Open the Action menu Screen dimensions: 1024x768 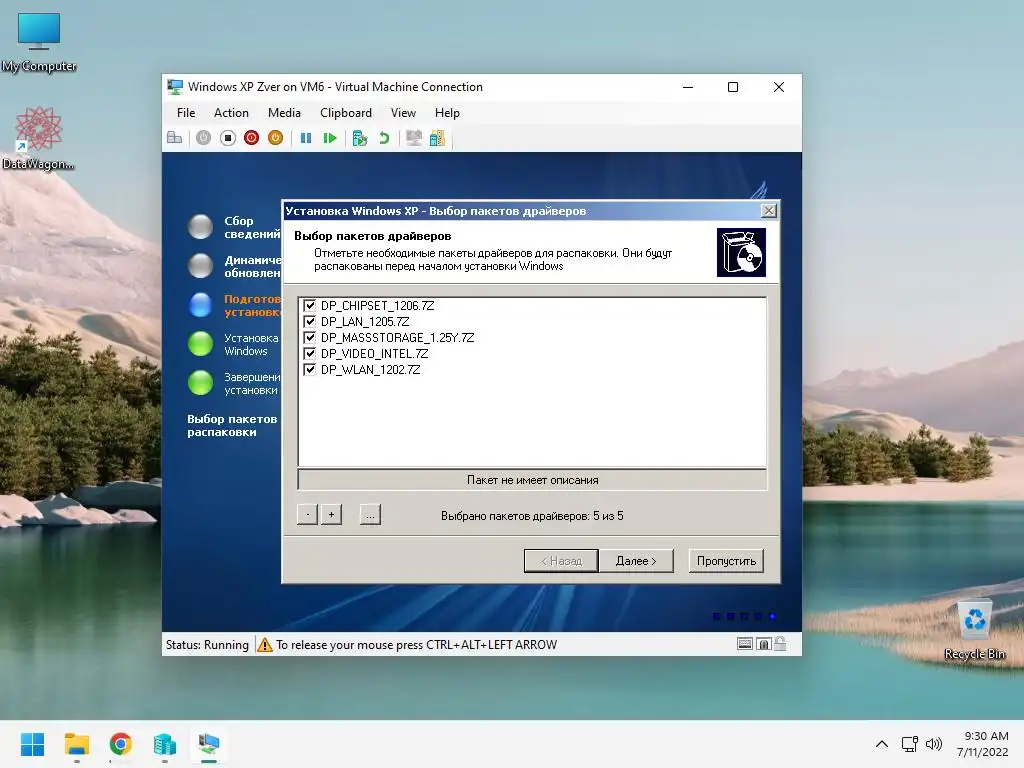231,112
